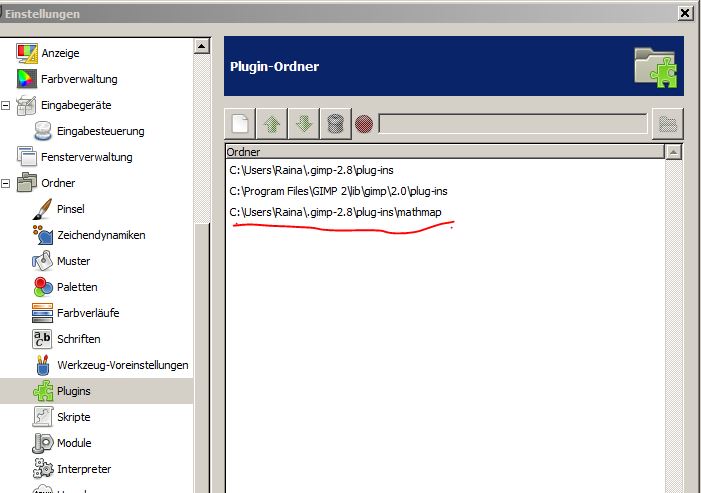The height and width of the screenshot is (493, 701).
Task: Click the Farbverläufe gradient bars icon
Action: (x=42, y=313)
